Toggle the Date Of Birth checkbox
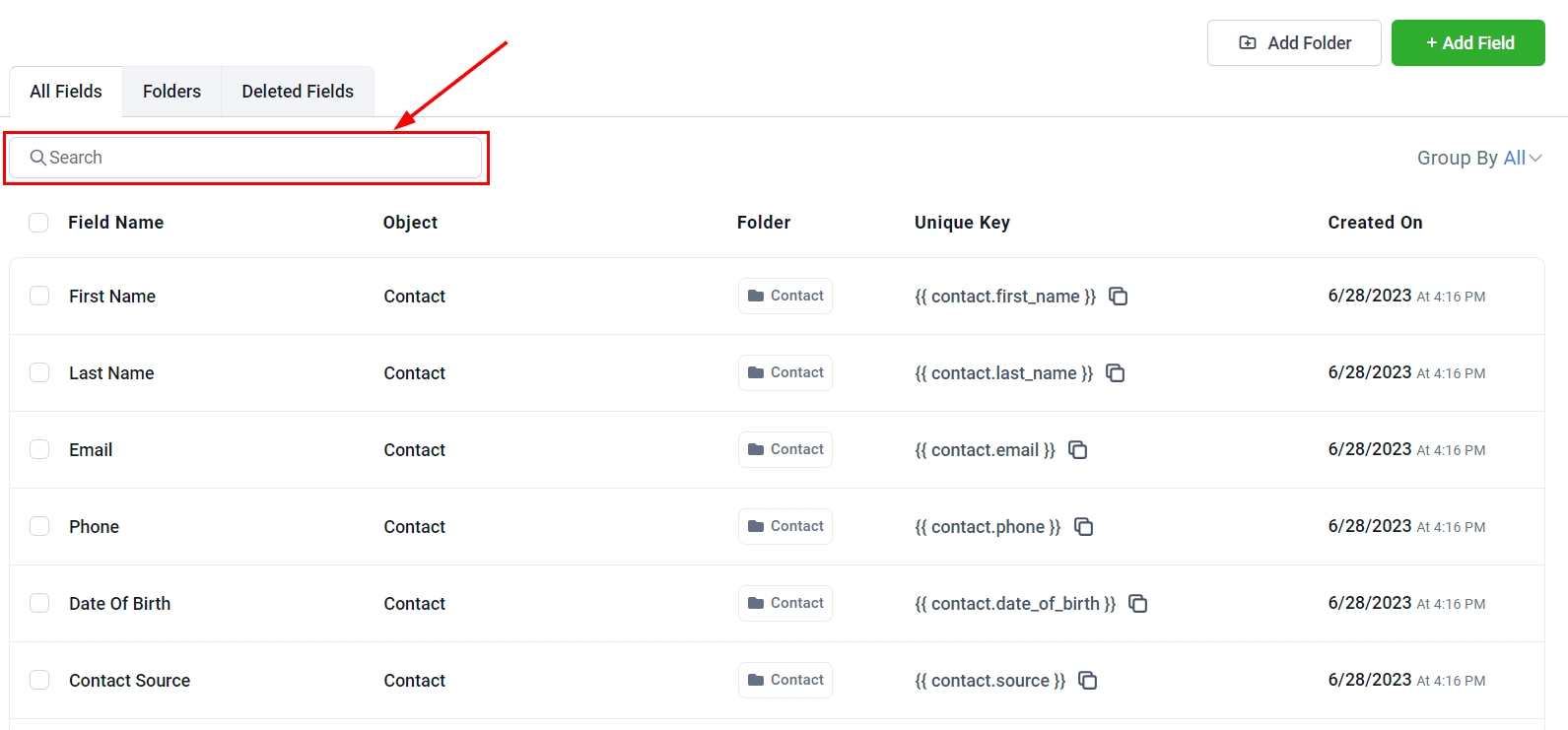 click(39, 603)
